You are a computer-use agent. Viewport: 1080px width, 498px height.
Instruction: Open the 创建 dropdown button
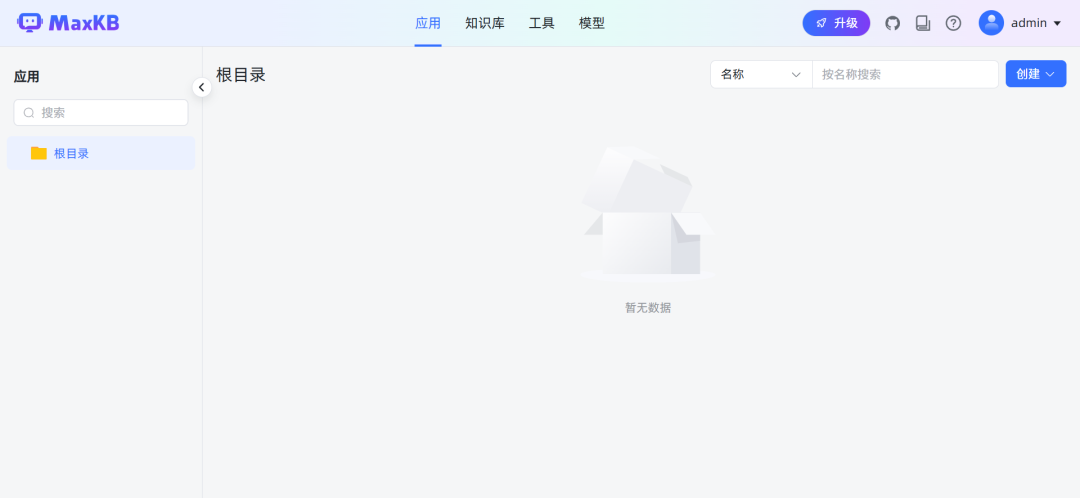pyautogui.click(x=1036, y=74)
